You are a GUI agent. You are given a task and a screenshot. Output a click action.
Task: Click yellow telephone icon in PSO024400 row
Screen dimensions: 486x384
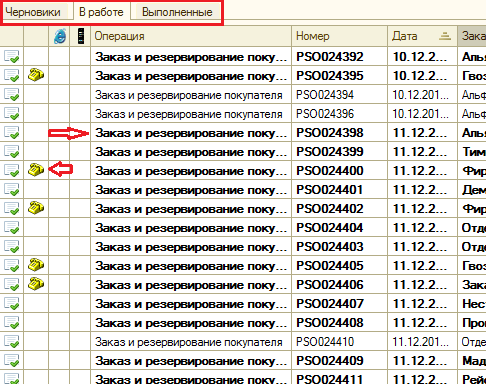click(36, 170)
